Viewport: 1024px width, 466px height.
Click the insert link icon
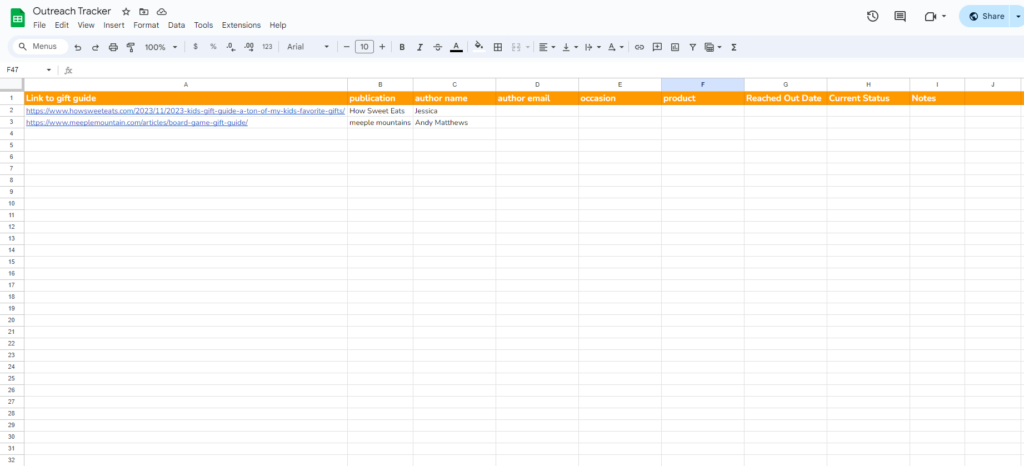click(639, 47)
